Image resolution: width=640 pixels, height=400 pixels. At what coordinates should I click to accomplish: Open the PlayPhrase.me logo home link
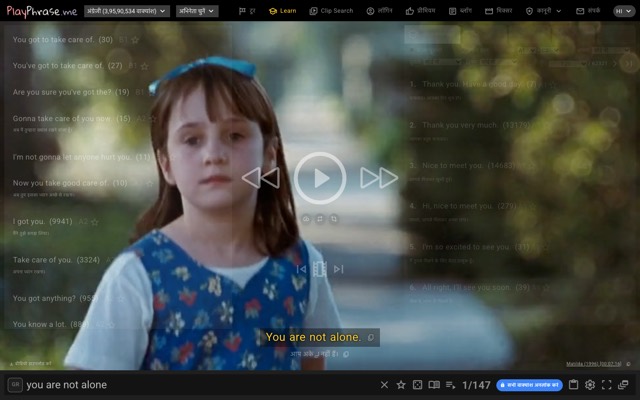42,11
